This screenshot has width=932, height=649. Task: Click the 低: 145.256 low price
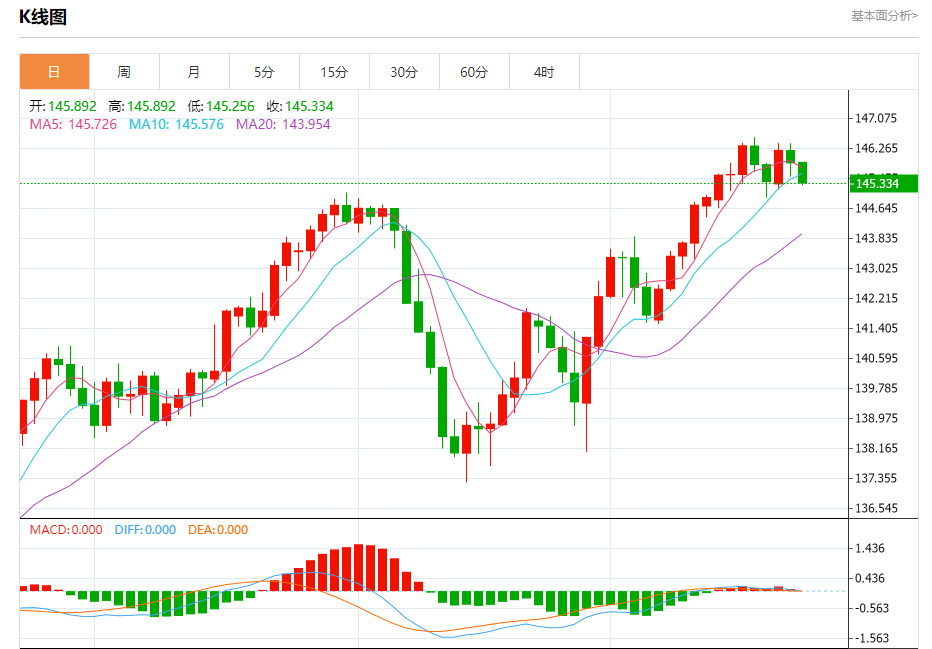click(221, 106)
